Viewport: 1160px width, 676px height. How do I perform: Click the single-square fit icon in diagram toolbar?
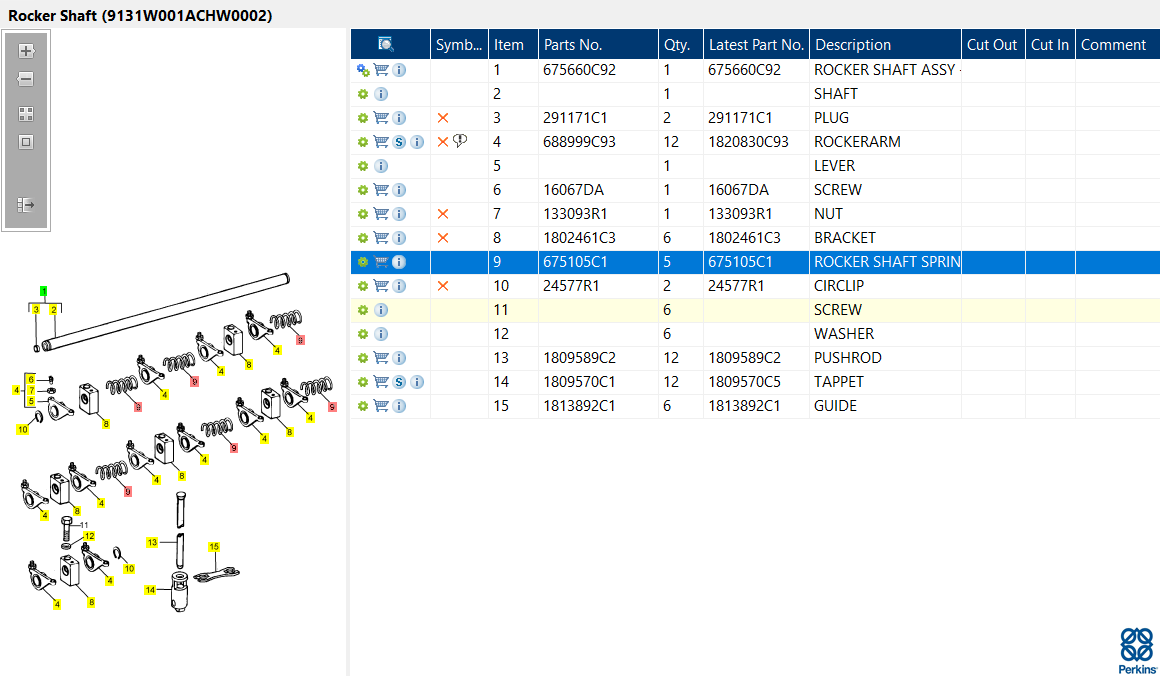pyautogui.click(x=26, y=142)
